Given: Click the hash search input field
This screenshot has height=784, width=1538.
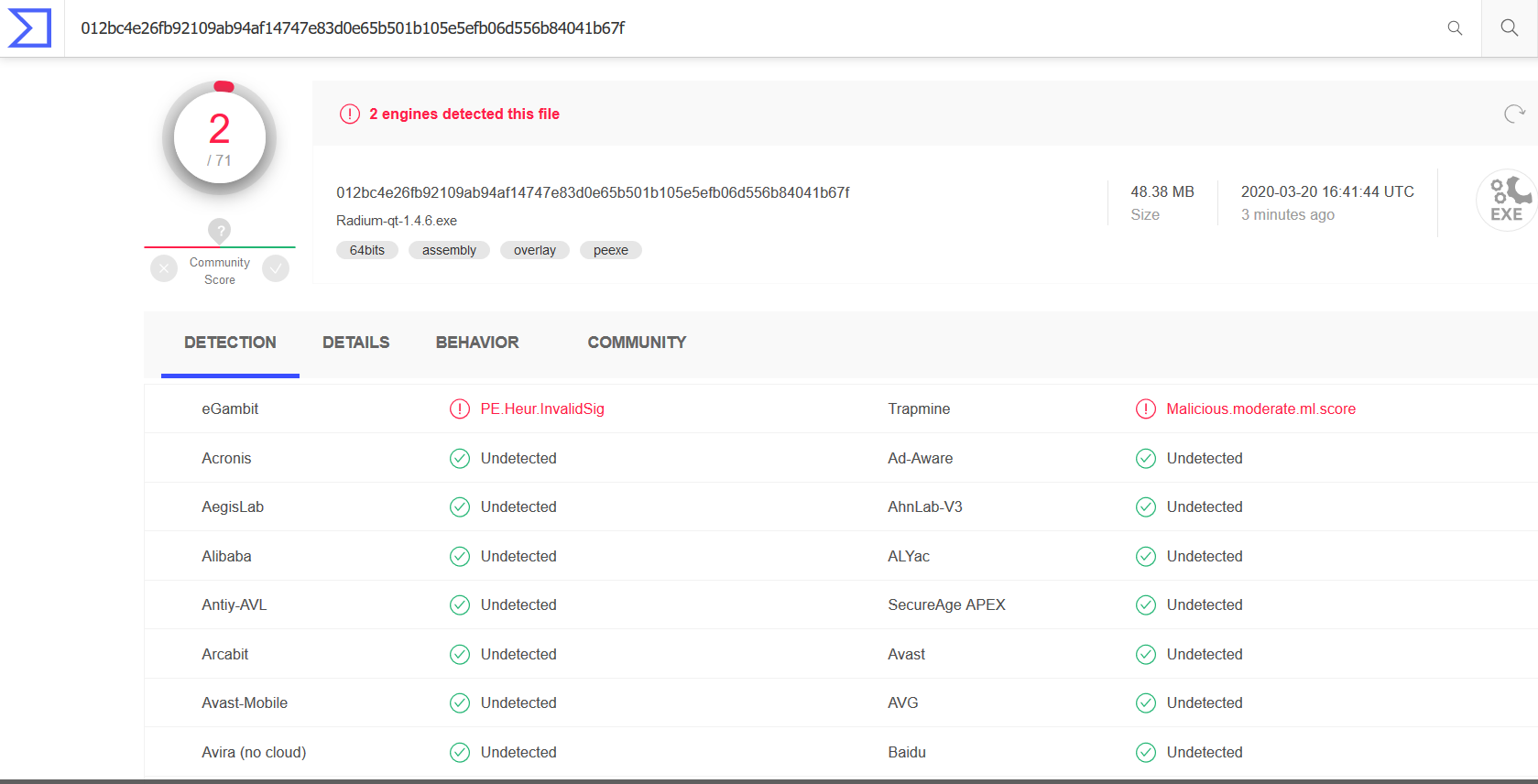Looking at the screenshot, I should pyautogui.click(x=751, y=28).
